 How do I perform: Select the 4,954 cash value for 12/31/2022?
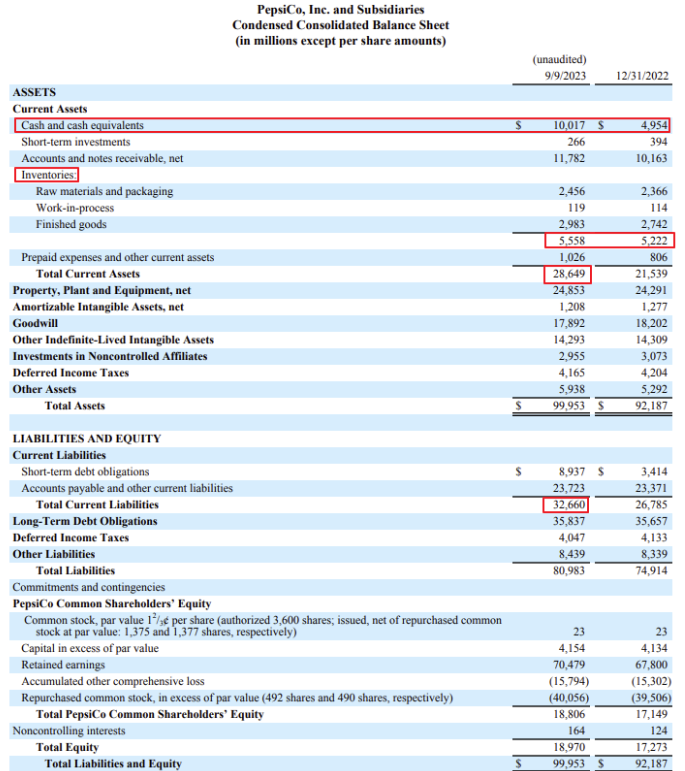pos(654,125)
